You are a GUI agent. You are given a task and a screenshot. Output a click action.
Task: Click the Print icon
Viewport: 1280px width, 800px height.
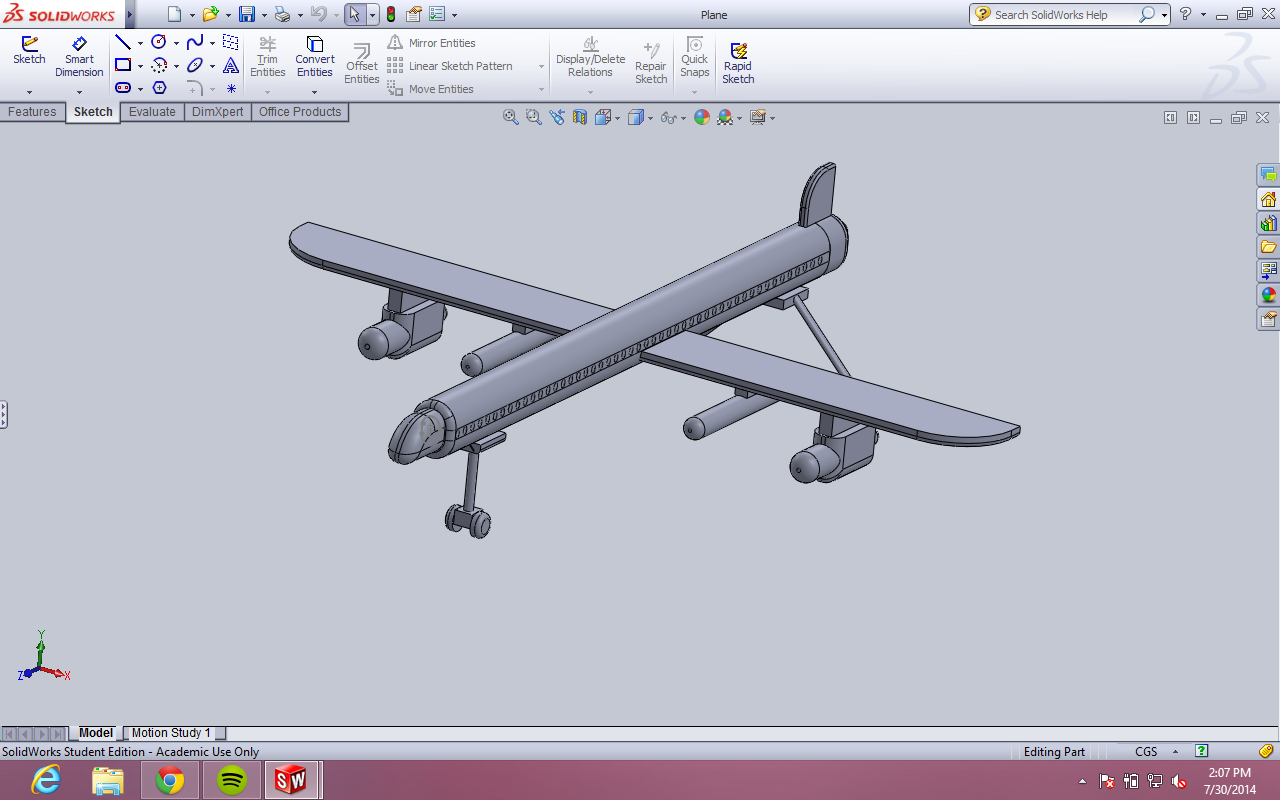tap(282, 14)
